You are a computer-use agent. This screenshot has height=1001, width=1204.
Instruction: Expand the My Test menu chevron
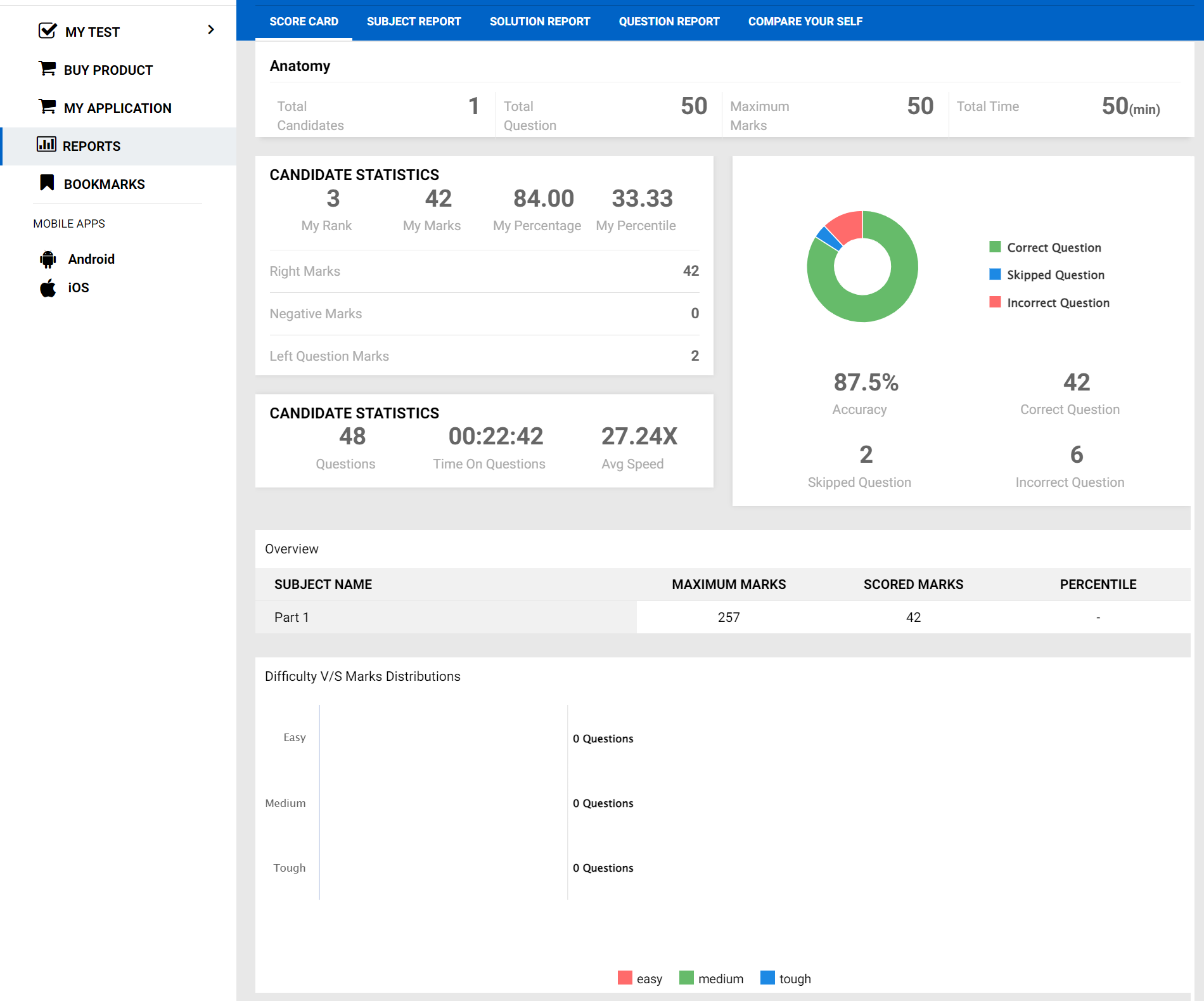[211, 30]
